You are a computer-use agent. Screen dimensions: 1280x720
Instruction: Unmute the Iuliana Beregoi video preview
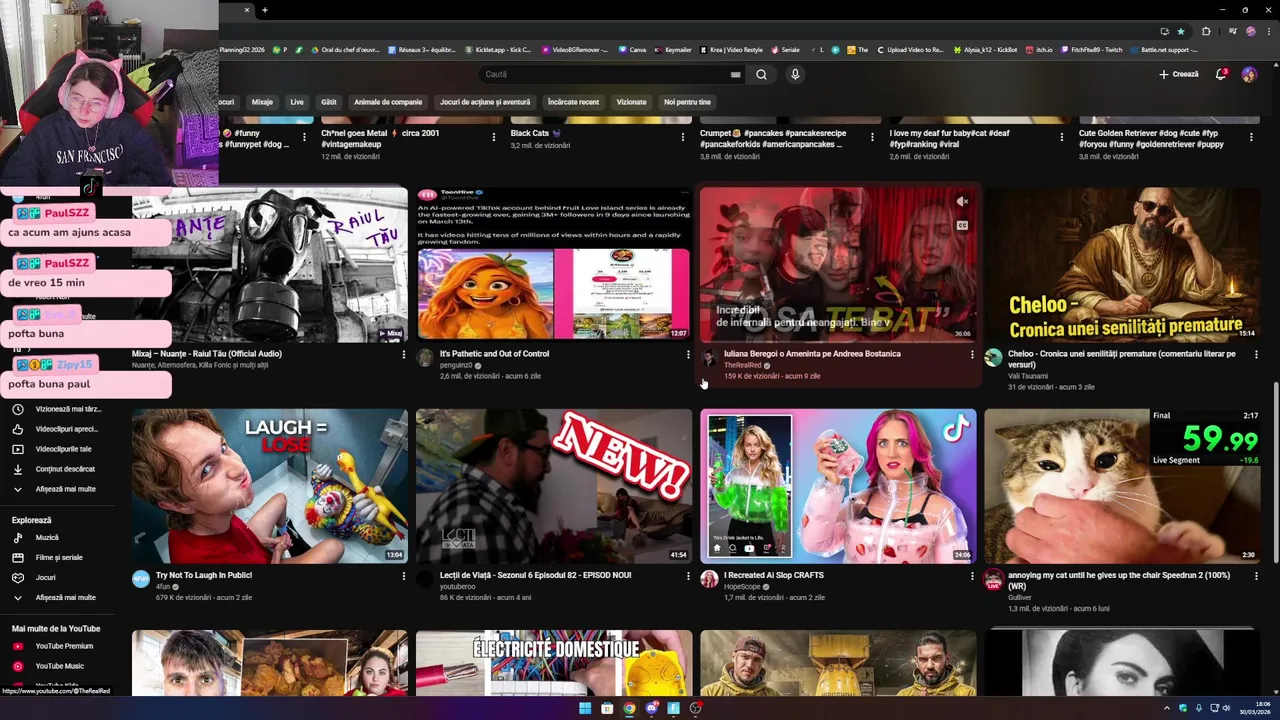(x=962, y=202)
